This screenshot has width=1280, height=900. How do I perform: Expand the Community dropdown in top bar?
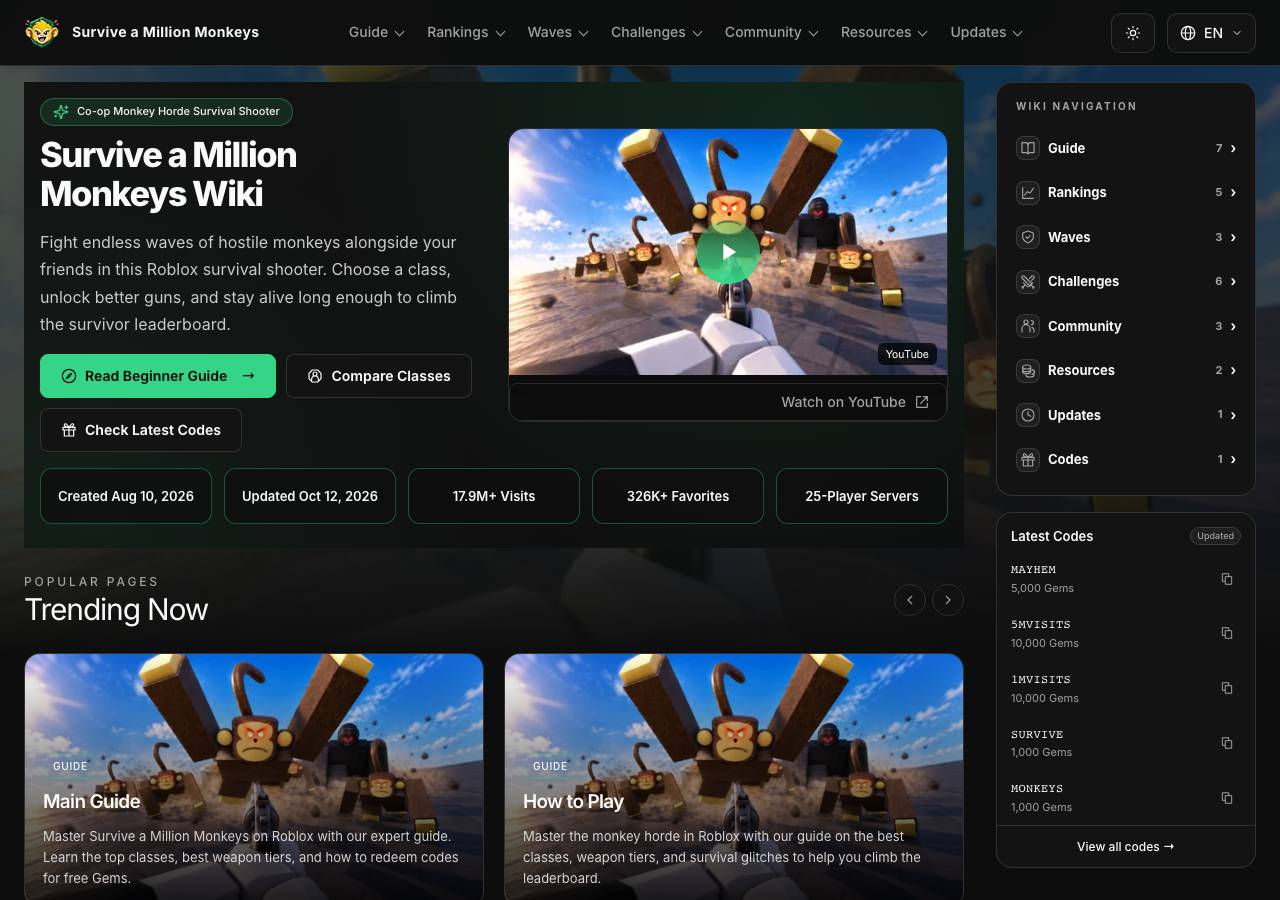point(772,32)
